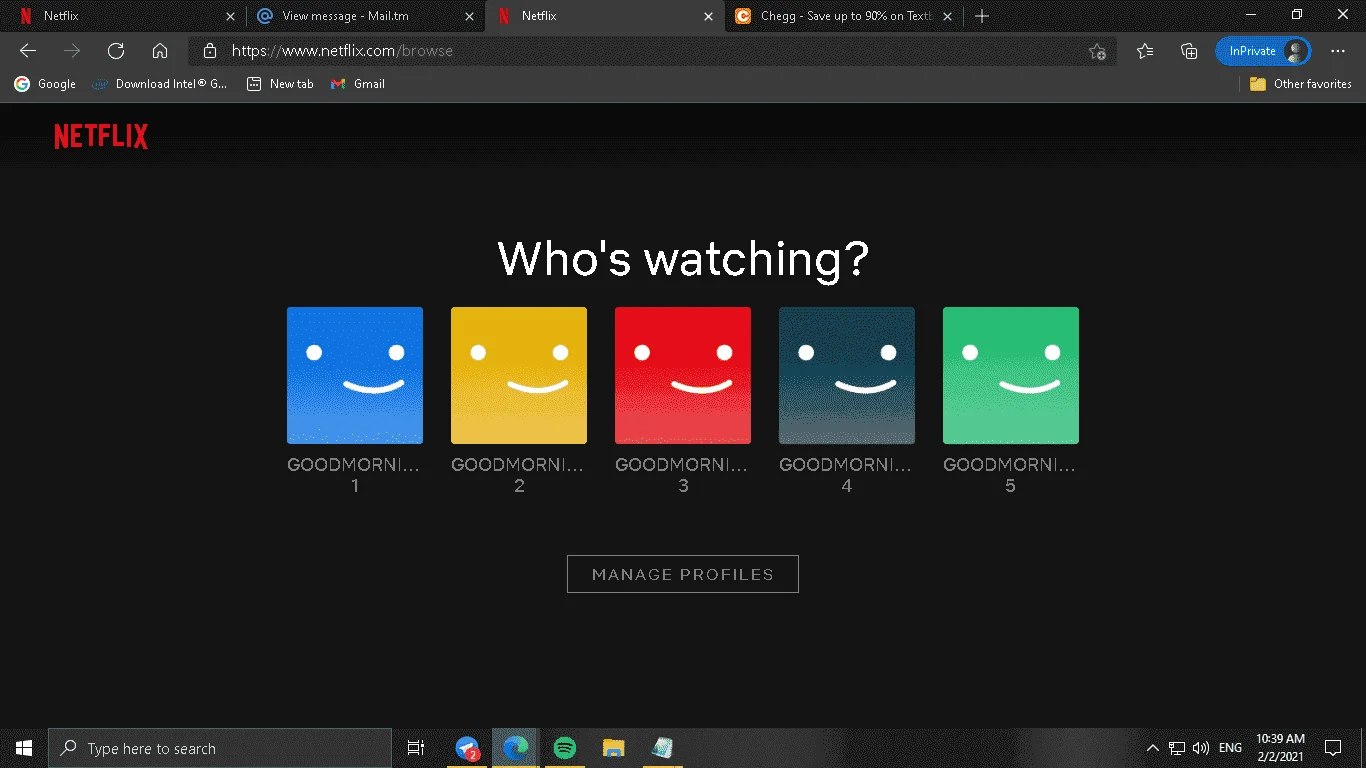Open Task View on the taskbar
The height and width of the screenshot is (768, 1366).
(416, 748)
